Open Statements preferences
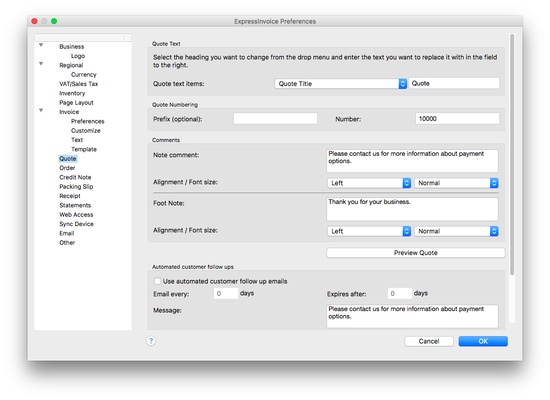550x400 pixels. click(x=75, y=205)
